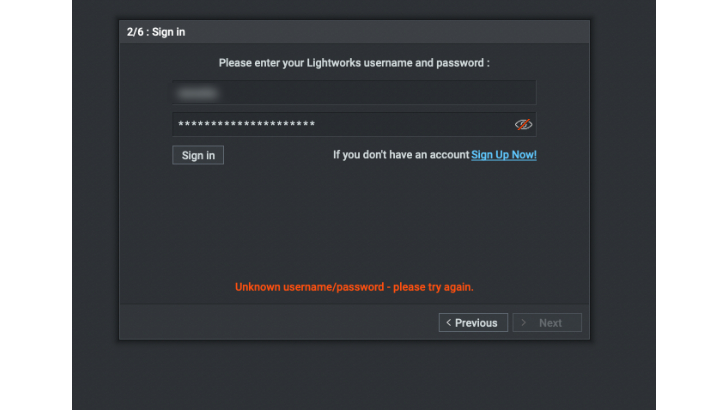Focus the Lightworks username field

[x=354, y=92]
